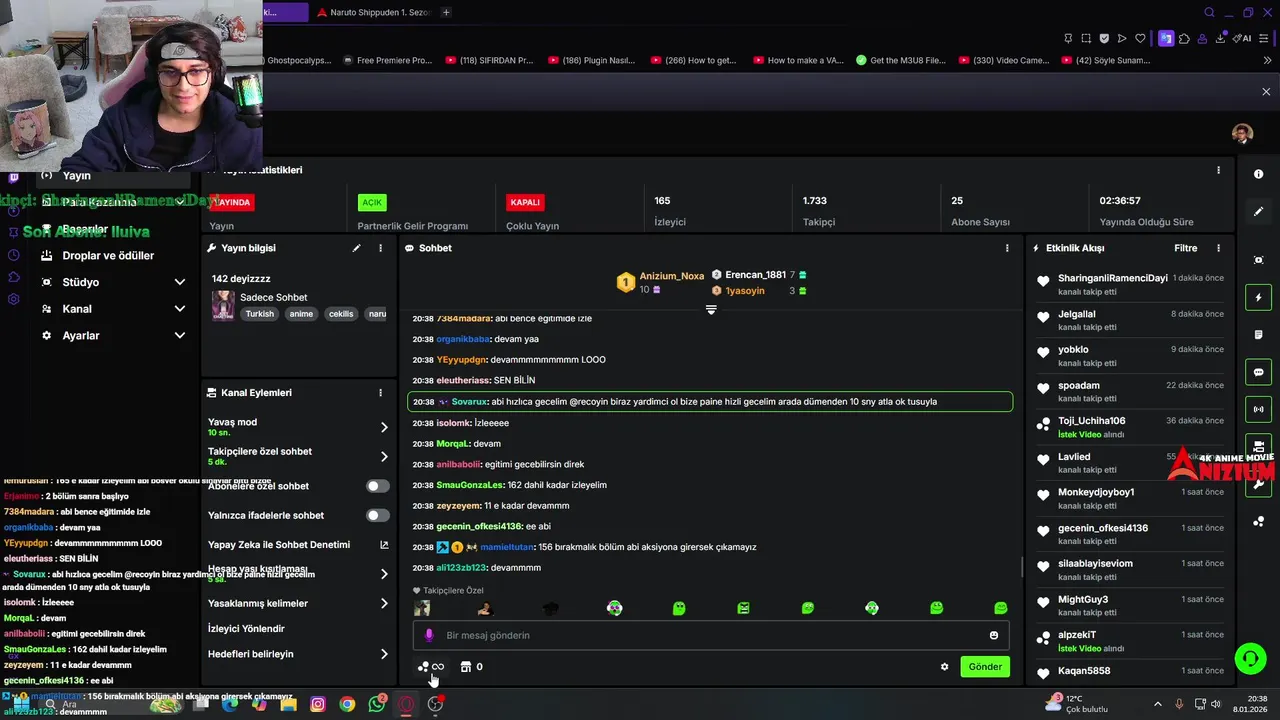Click the chat scrollbar
This screenshot has height=720, width=1280.
point(1021,567)
